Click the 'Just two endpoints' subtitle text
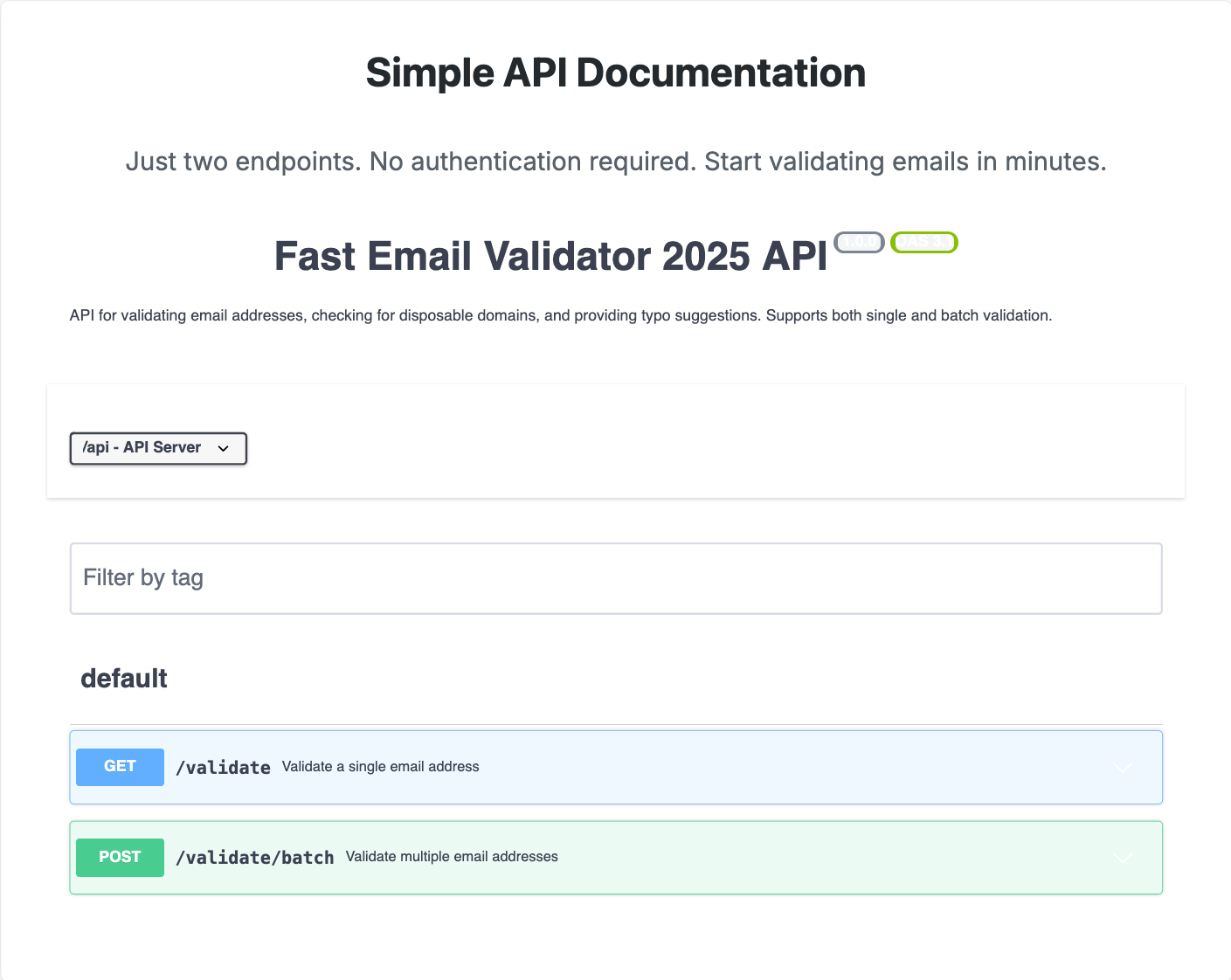1231x980 pixels. (616, 162)
